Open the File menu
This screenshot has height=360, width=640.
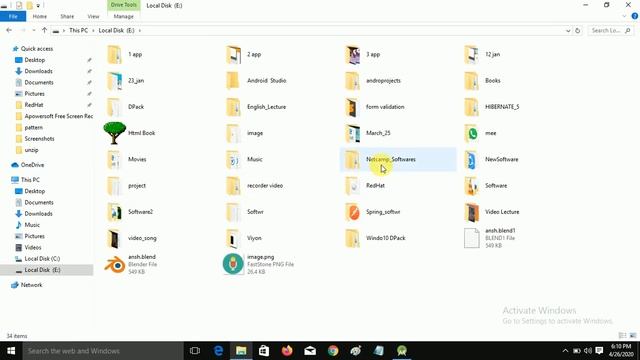click(13, 16)
